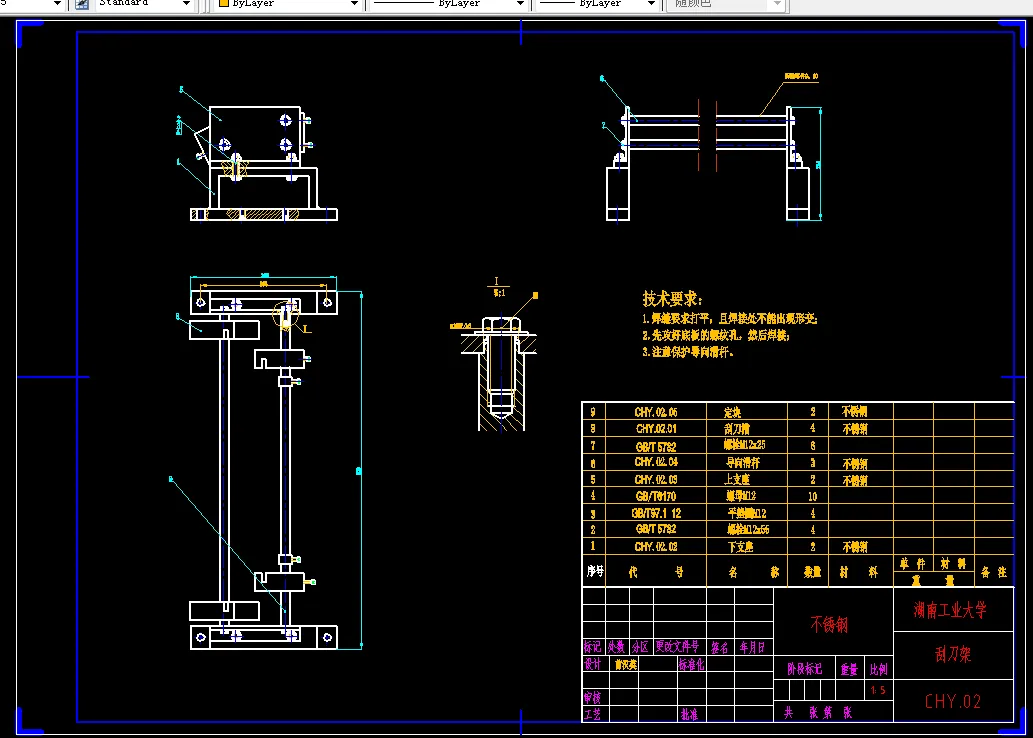Select drawing number CHY.02 in title block
1033x738 pixels.
[953, 702]
